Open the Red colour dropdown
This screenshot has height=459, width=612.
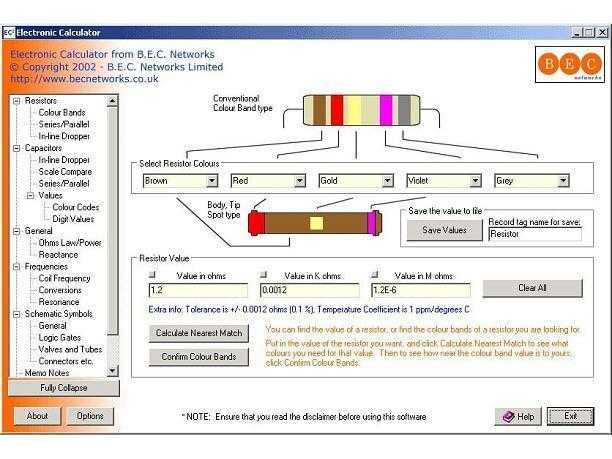(300, 181)
